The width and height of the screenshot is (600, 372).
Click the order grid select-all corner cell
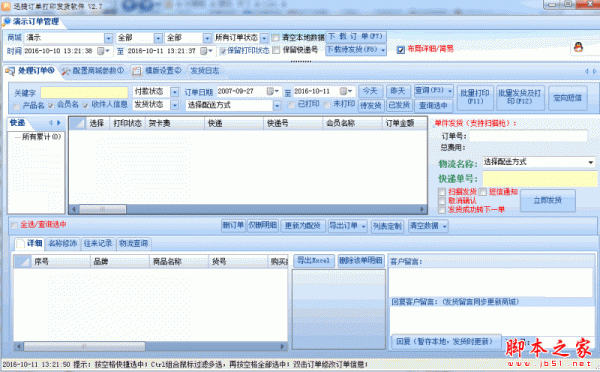click(78, 123)
